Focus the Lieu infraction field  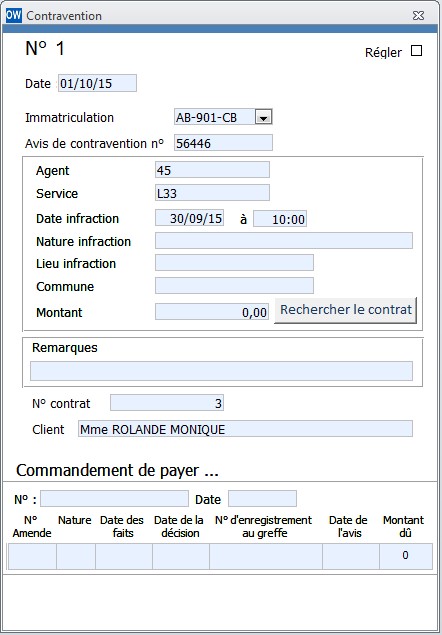[x=234, y=263]
